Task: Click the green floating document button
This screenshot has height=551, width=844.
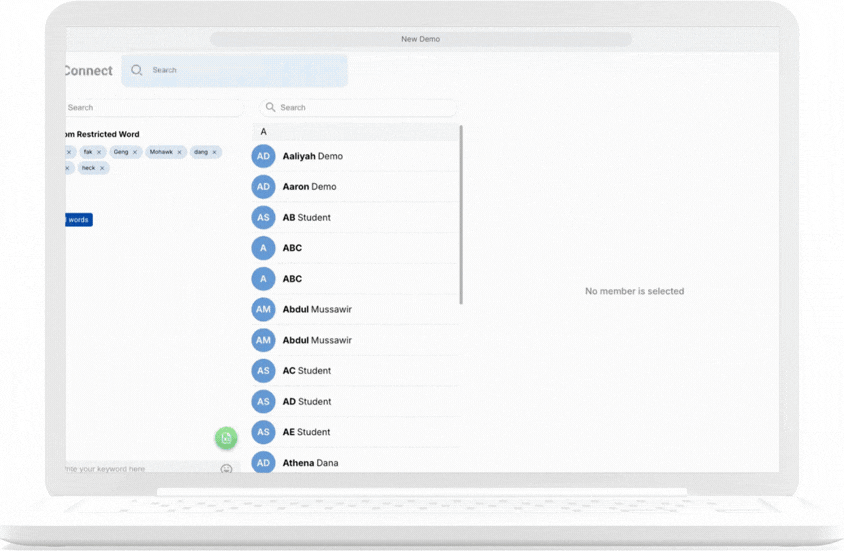Action: click(x=226, y=438)
